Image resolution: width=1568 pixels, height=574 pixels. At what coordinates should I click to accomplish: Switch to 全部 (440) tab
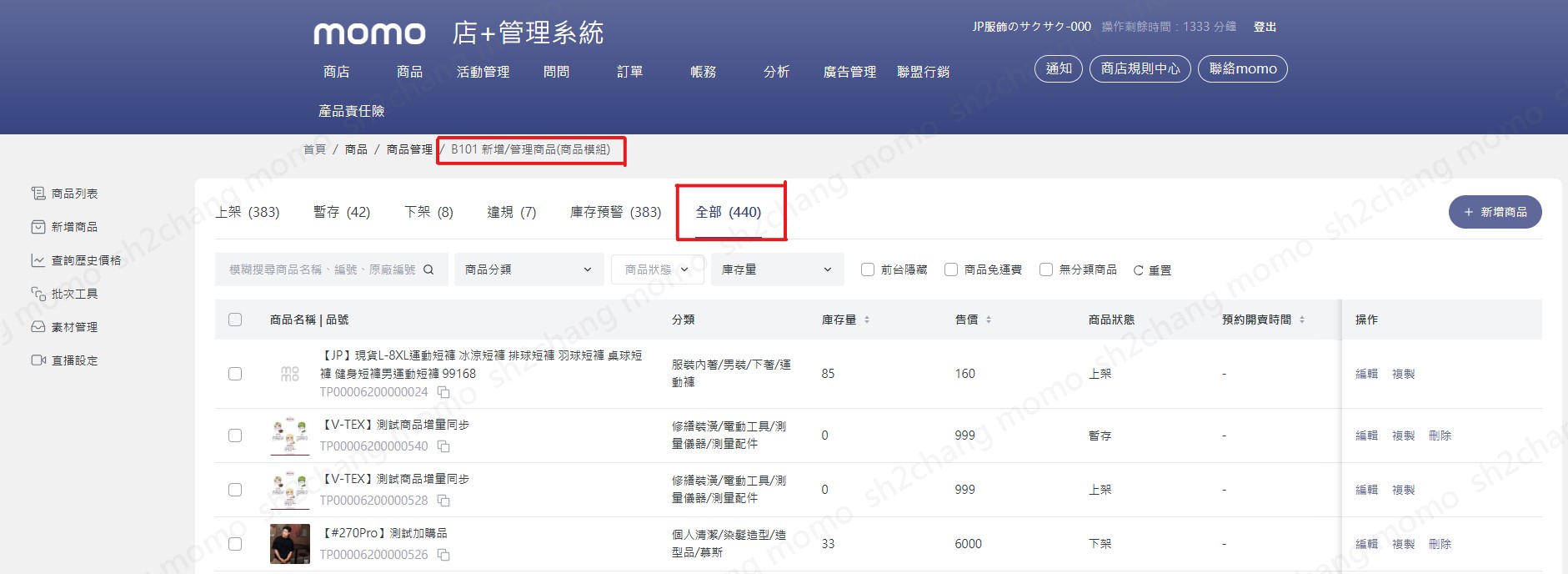(x=729, y=212)
